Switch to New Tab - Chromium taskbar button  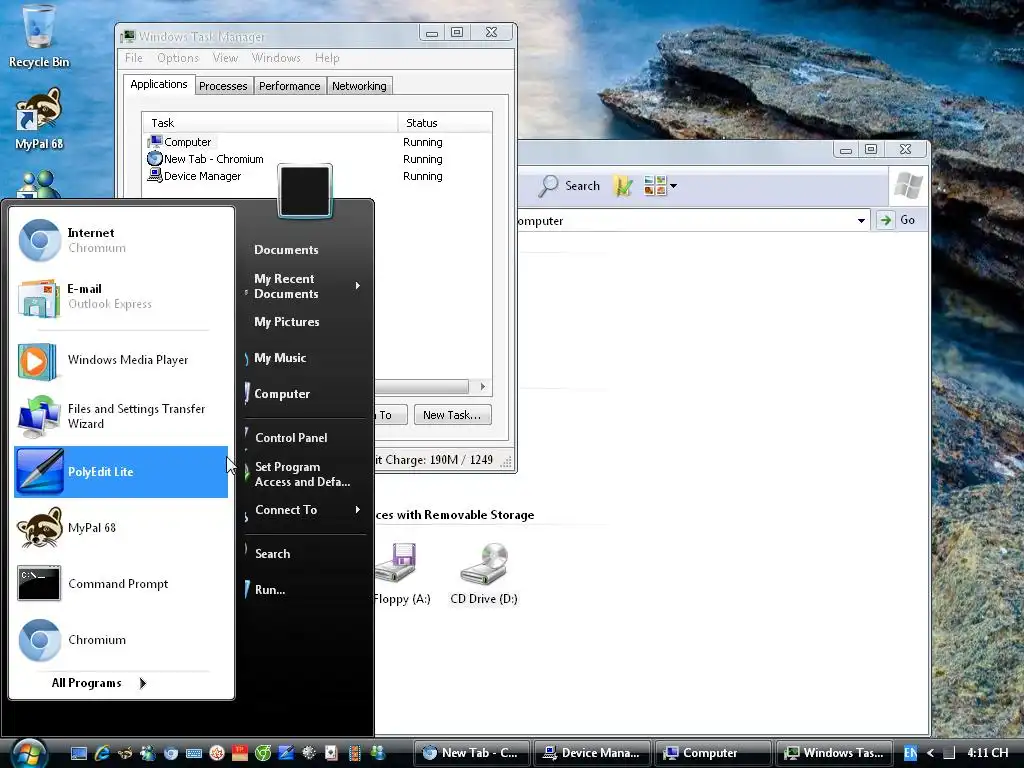click(472, 753)
